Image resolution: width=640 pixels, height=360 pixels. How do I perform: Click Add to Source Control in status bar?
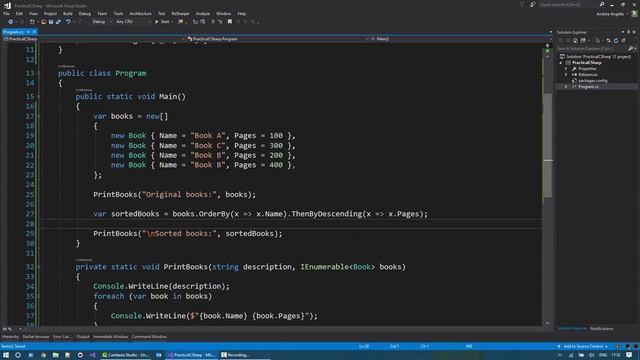click(x=582, y=347)
